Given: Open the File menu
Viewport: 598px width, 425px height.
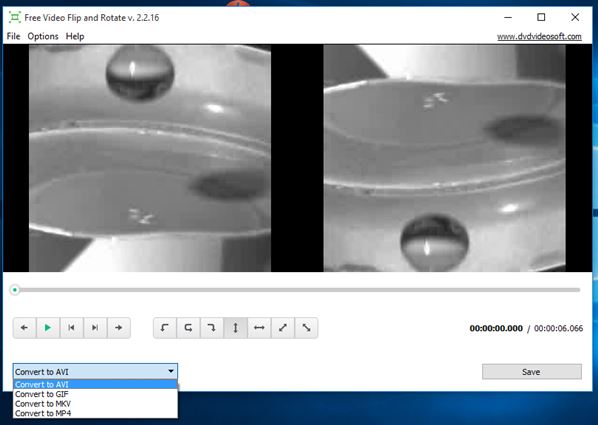Looking at the screenshot, I should 13,36.
